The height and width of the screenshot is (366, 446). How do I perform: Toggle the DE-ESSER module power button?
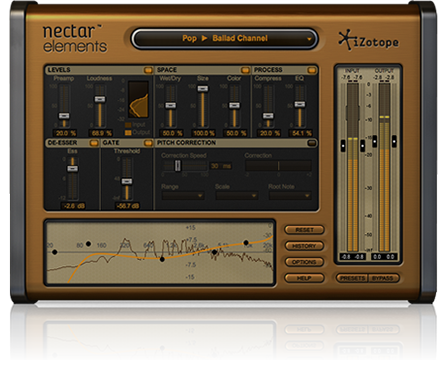point(94,143)
